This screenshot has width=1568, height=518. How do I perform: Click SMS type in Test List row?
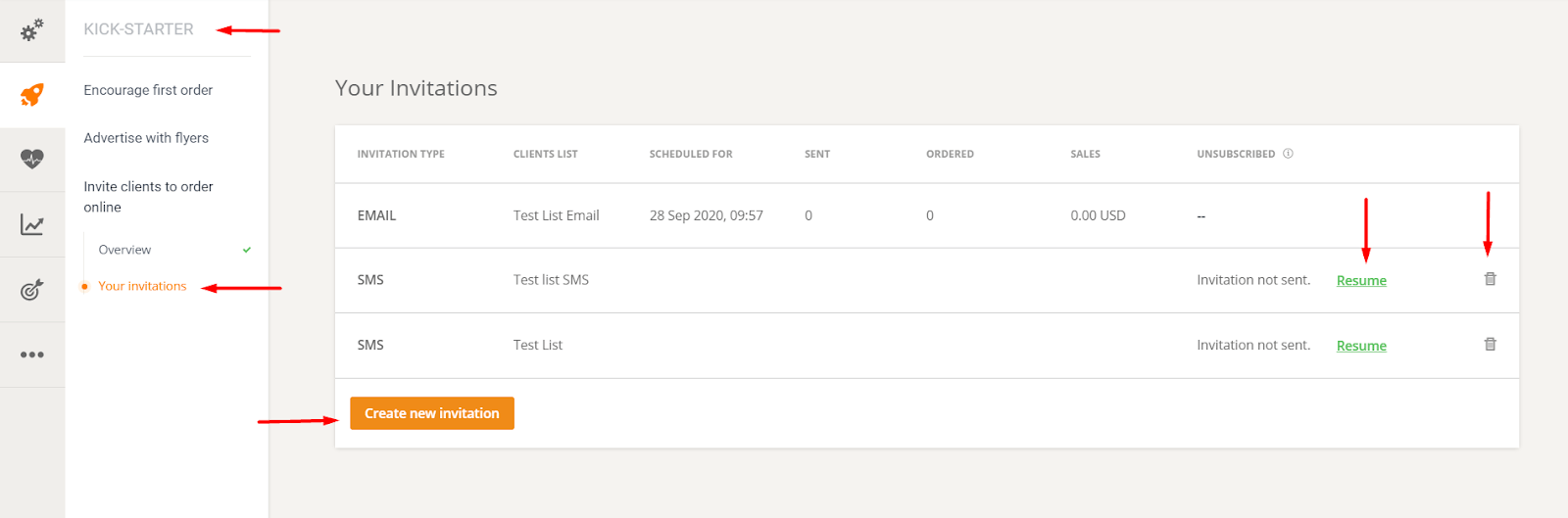tap(370, 345)
